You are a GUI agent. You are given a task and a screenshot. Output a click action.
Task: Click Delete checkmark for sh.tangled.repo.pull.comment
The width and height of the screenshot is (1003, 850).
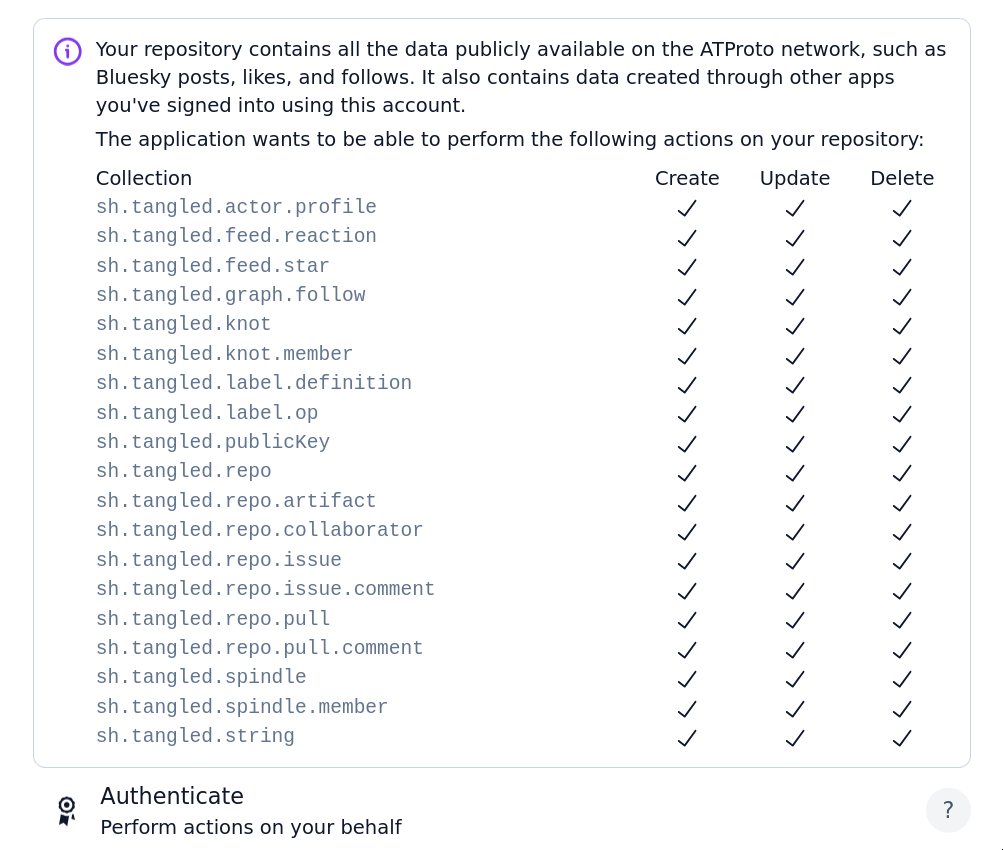[902, 649]
